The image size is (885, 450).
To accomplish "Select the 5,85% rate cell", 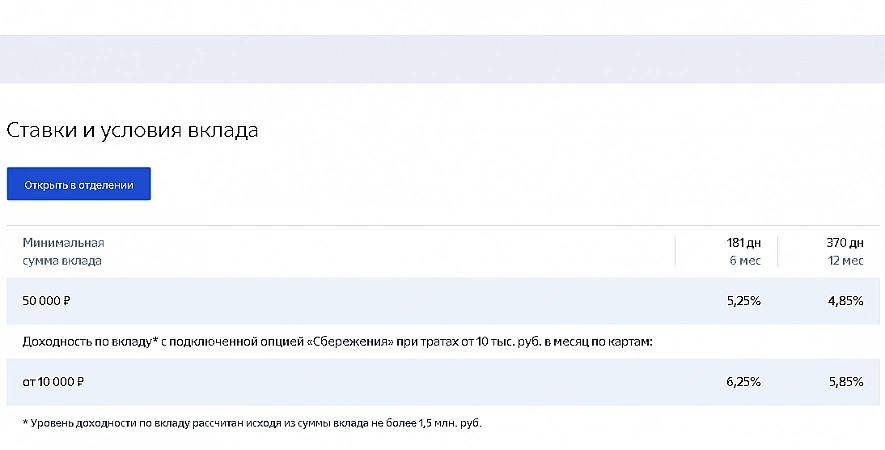I will [845, 381].
